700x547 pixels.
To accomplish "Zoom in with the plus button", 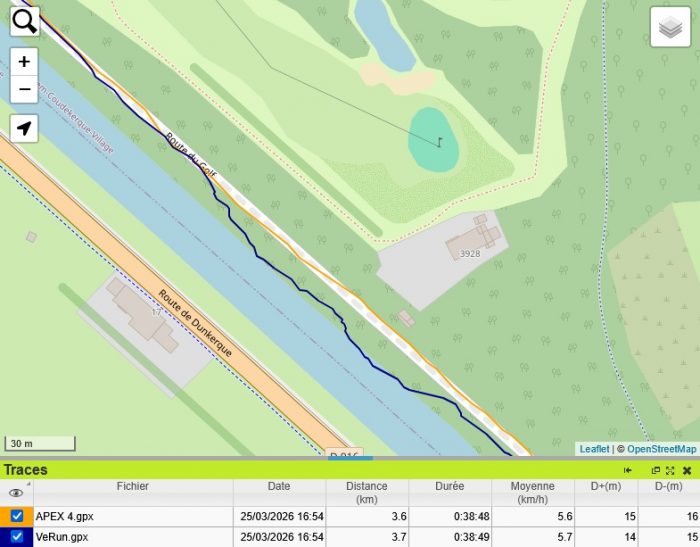I will (x=25, y=61).
